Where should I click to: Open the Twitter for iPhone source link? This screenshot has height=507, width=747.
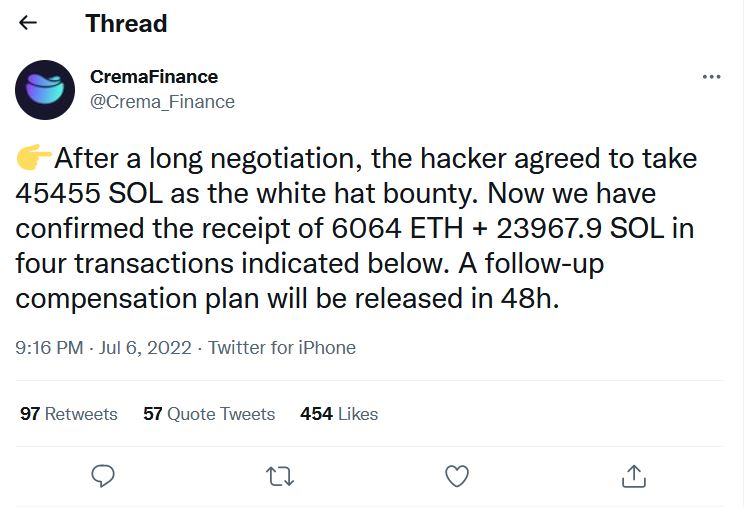pos(282,348)
